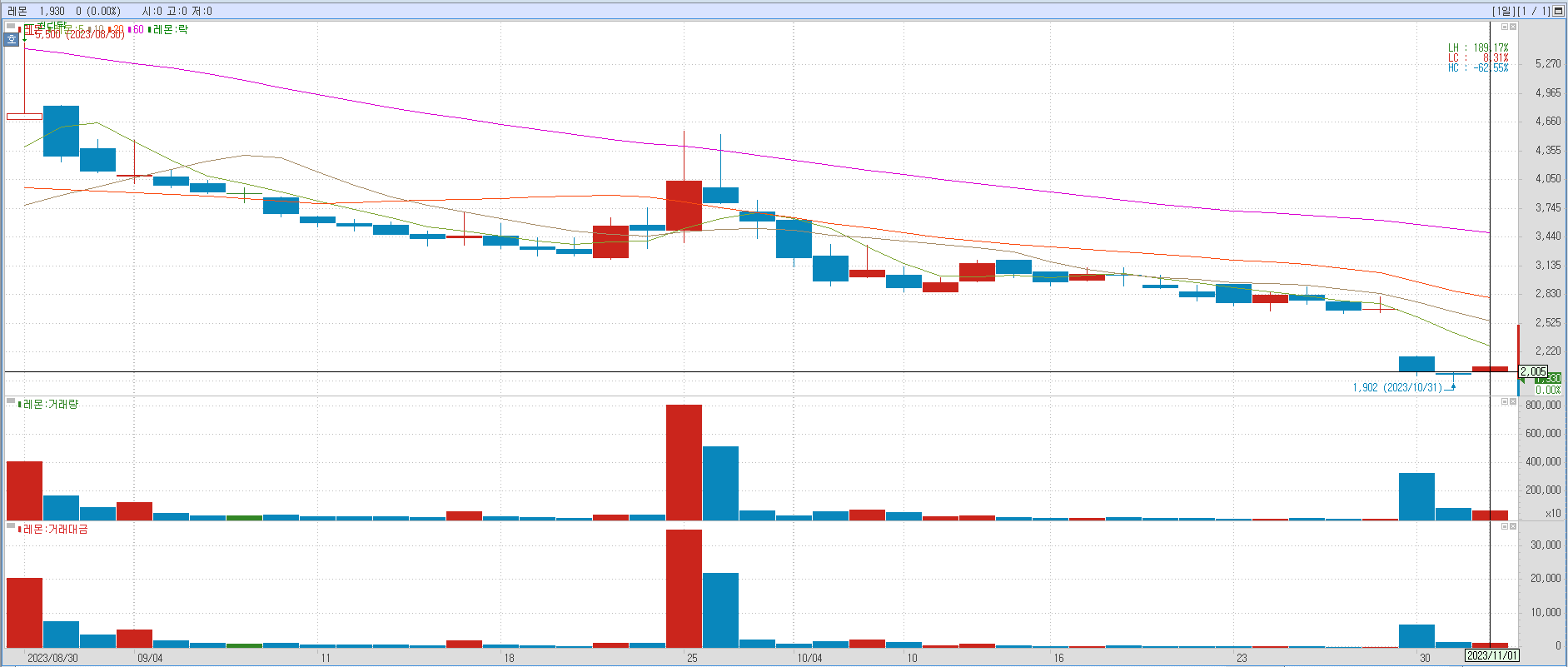
Task: Click the 1,902 (2023/10/31) low price annotation
Action: click(1396, 387)
